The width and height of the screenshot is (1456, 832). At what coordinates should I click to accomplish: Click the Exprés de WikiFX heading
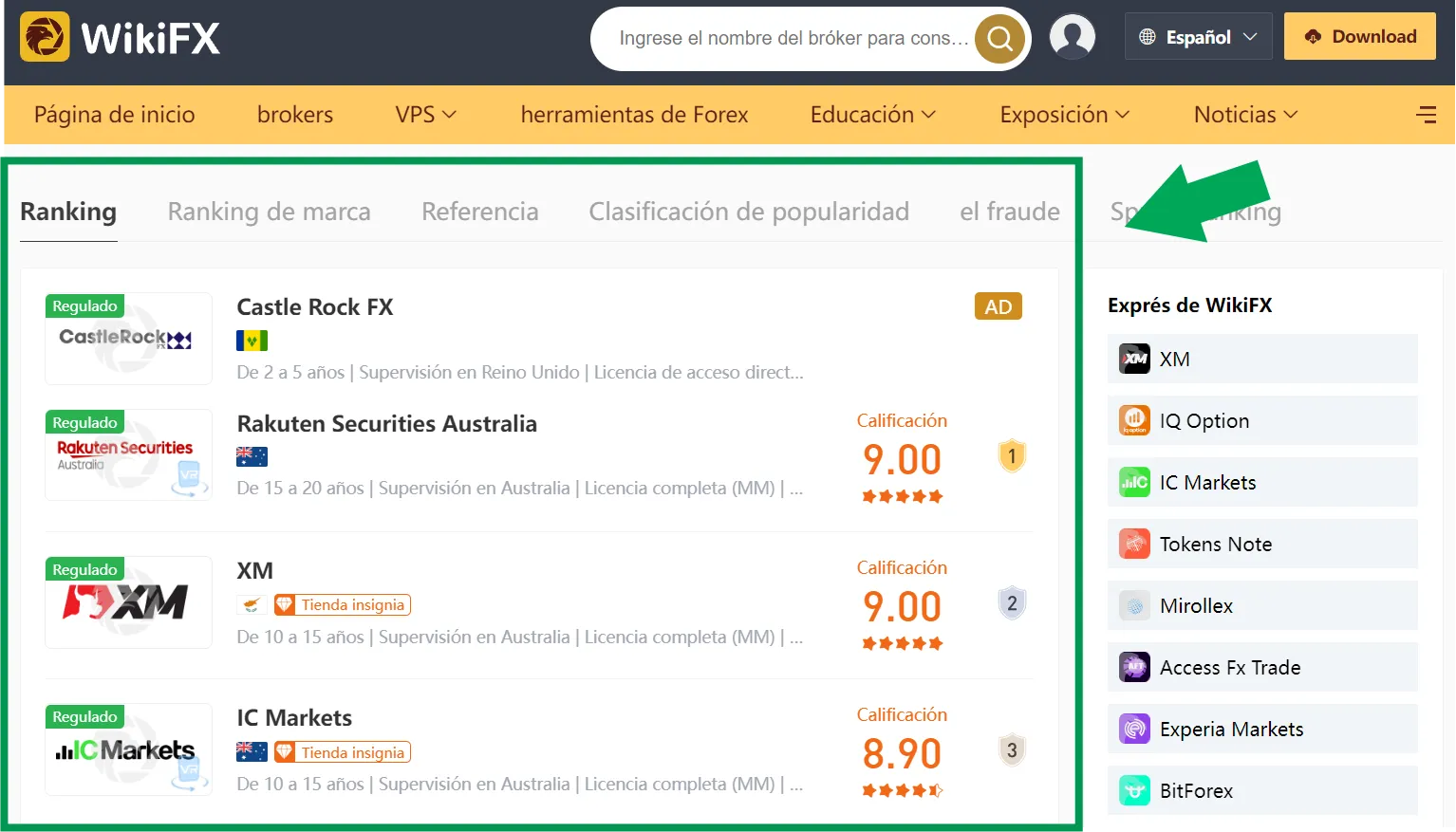point(1190,305)
